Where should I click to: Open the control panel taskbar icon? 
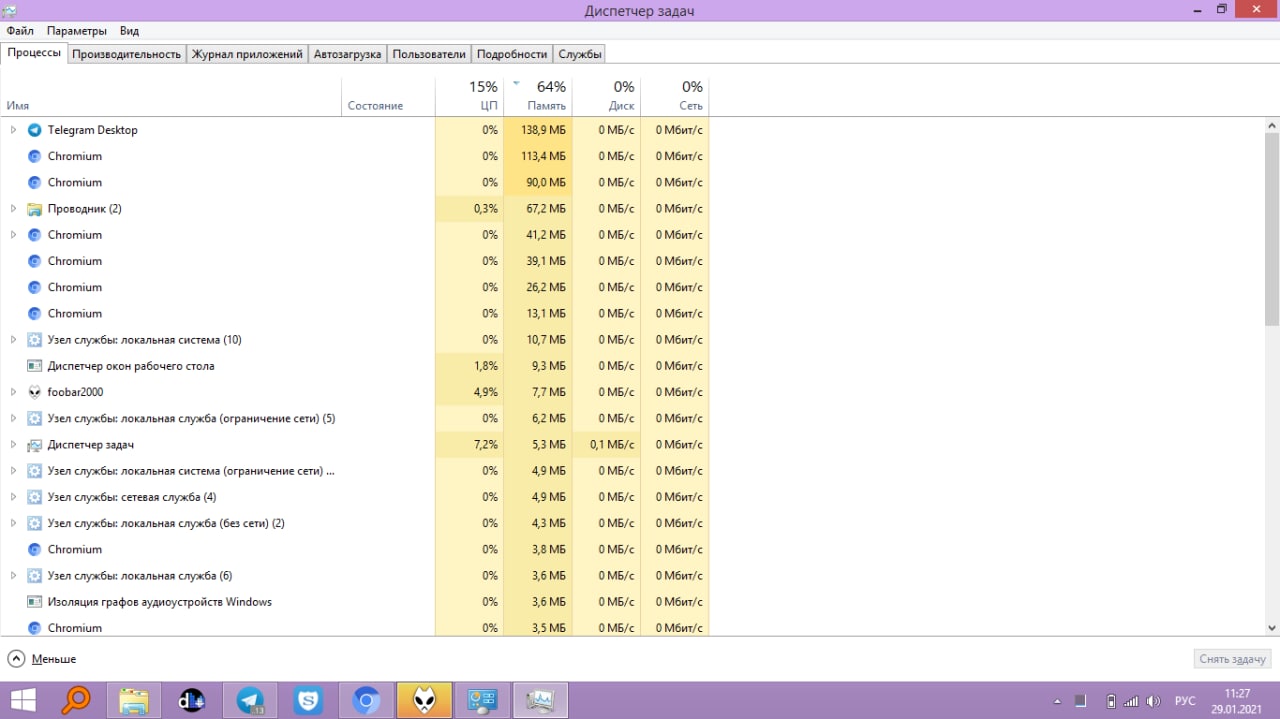pos(482,700)
